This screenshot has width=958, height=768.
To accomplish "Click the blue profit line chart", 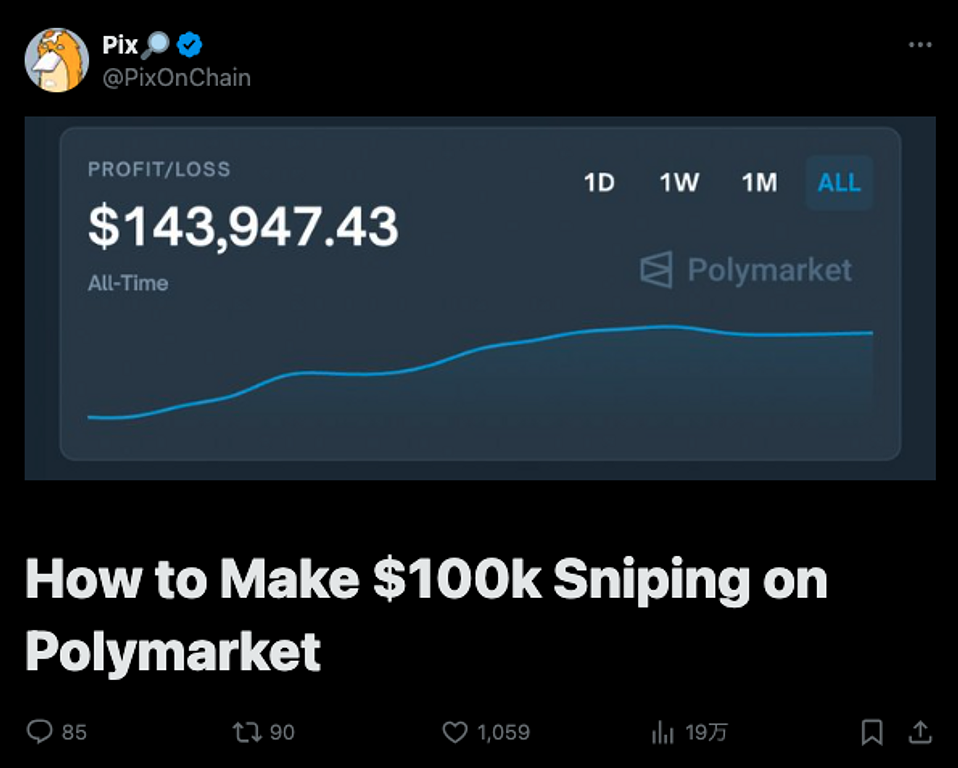I will 480,350.
